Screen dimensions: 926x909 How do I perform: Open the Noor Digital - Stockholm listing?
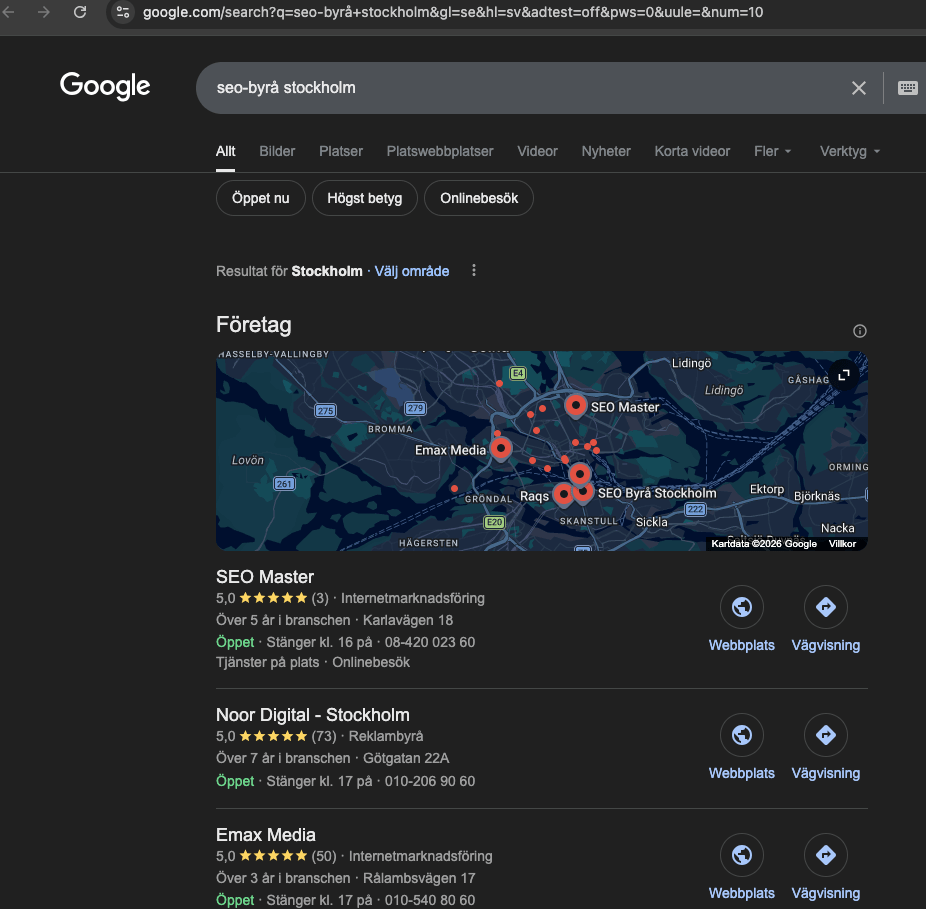coord(312,715)
